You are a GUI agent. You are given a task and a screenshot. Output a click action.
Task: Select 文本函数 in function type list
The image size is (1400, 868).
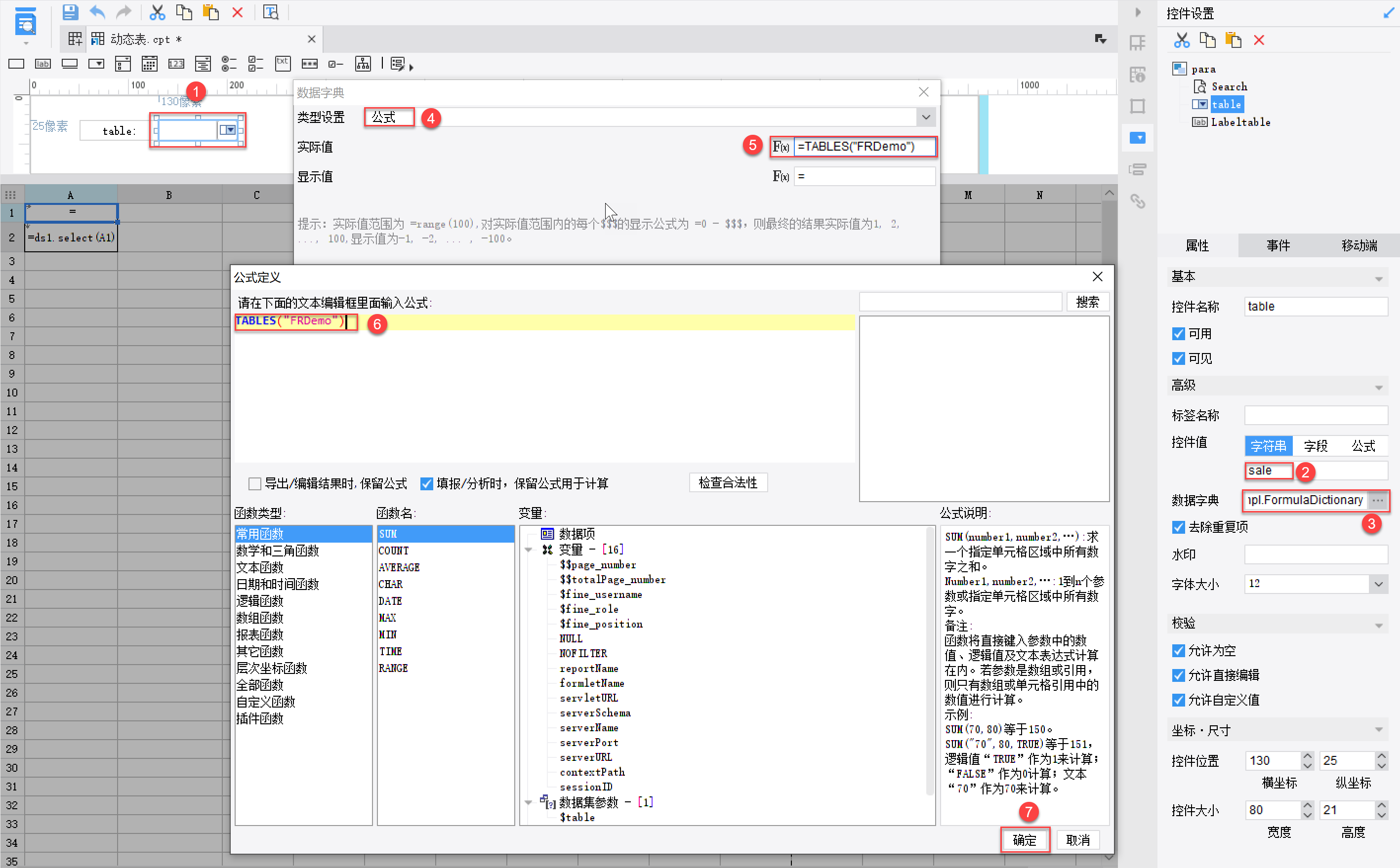point(260,567)
